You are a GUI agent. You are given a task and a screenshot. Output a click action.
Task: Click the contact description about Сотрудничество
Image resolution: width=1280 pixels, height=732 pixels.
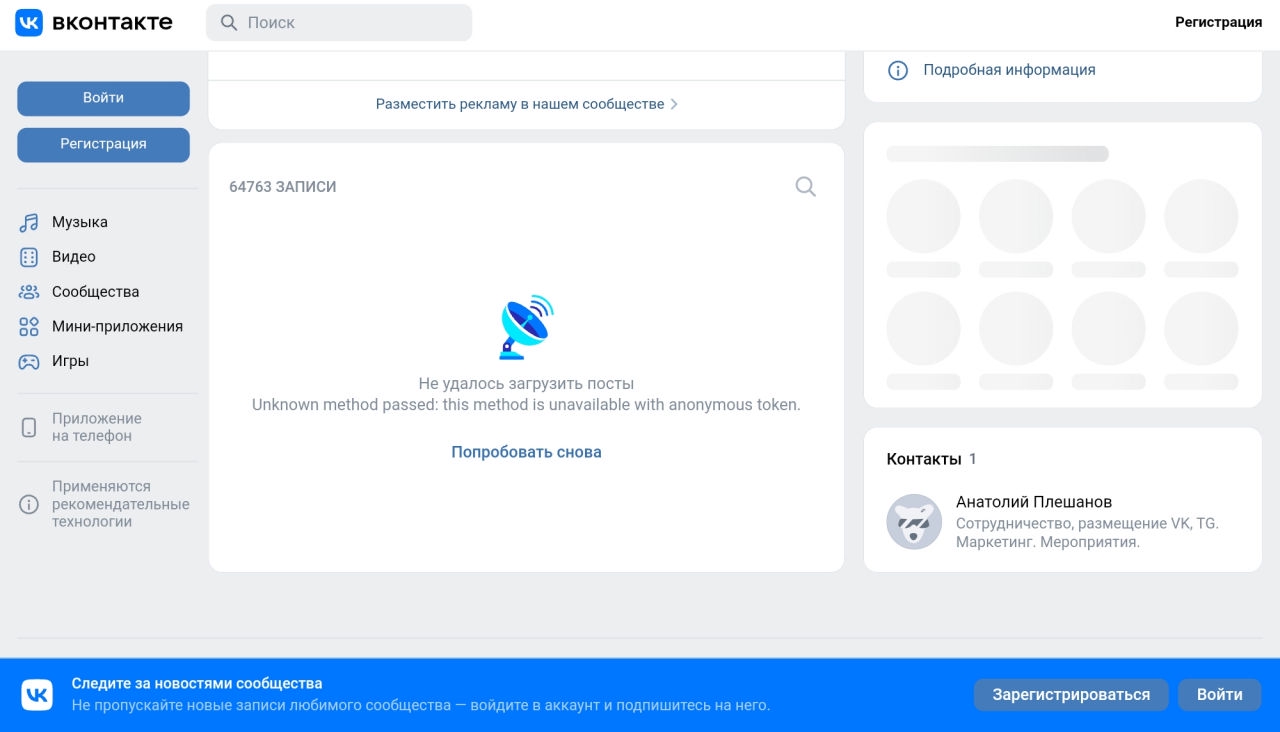tap(1087, 533)
